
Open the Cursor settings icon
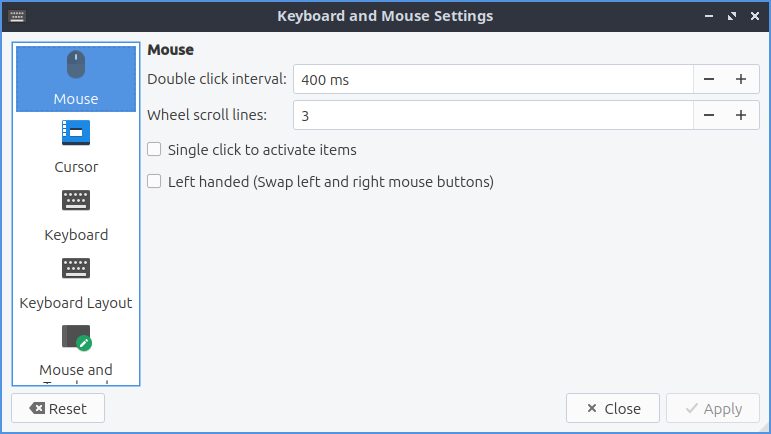[76, 132]
